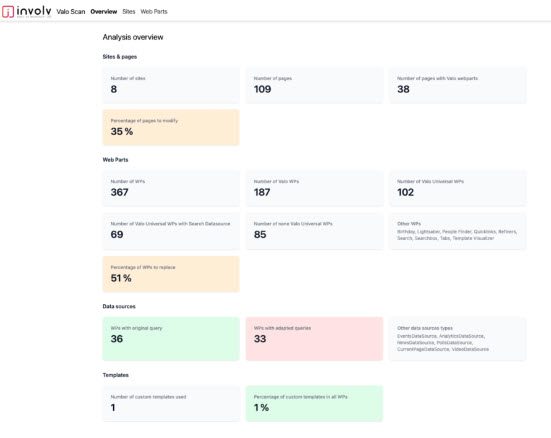Click the value 367

[119, 192]
